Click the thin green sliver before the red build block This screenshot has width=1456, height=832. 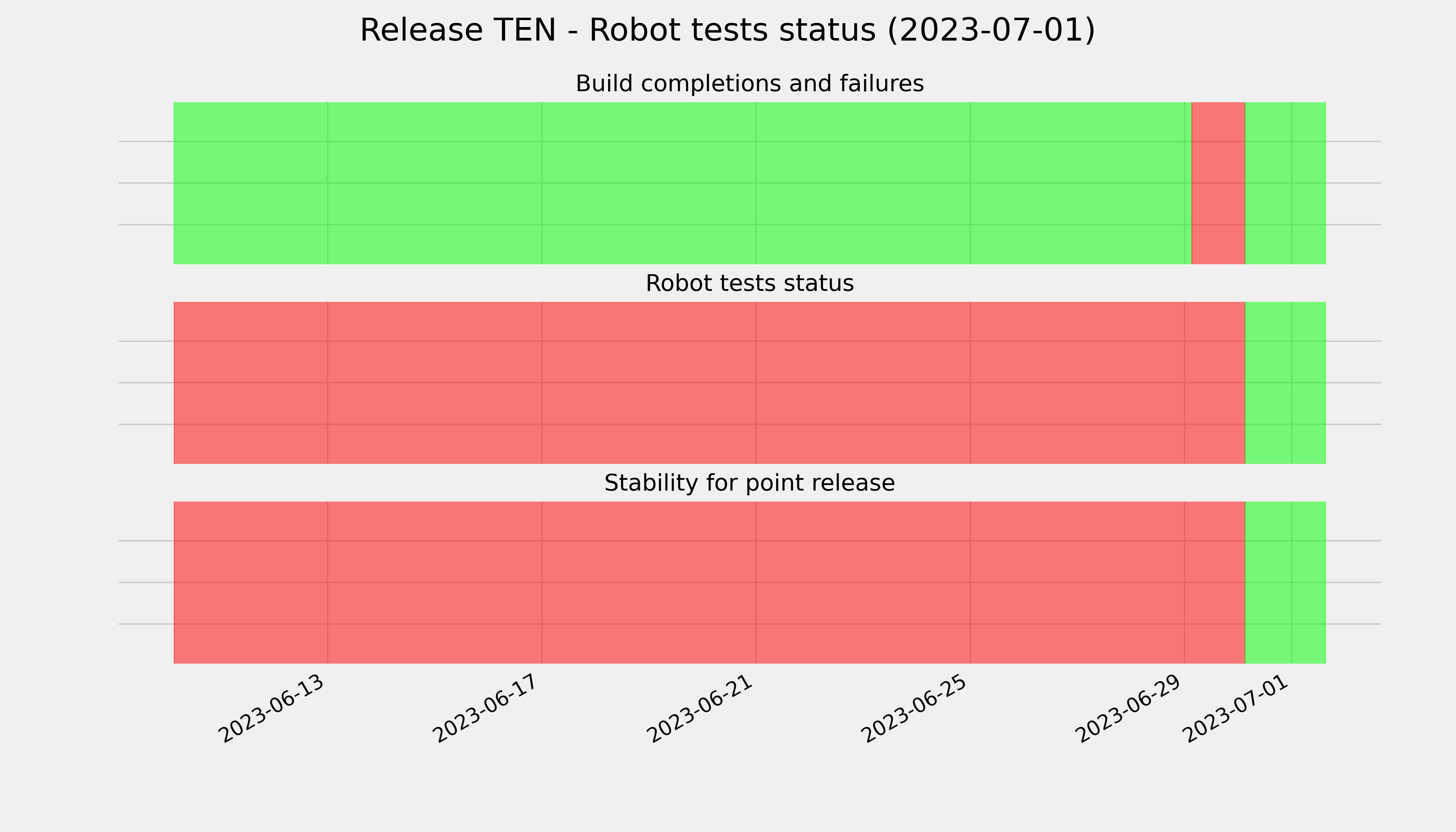click(x=1189, y=183)
